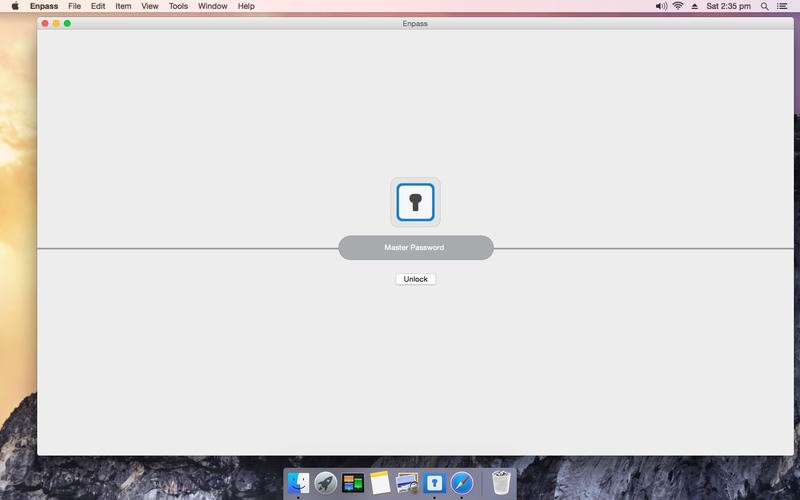Open the Tools menu
The height and width of the screenshot is (500, 800).
[178, 6]
